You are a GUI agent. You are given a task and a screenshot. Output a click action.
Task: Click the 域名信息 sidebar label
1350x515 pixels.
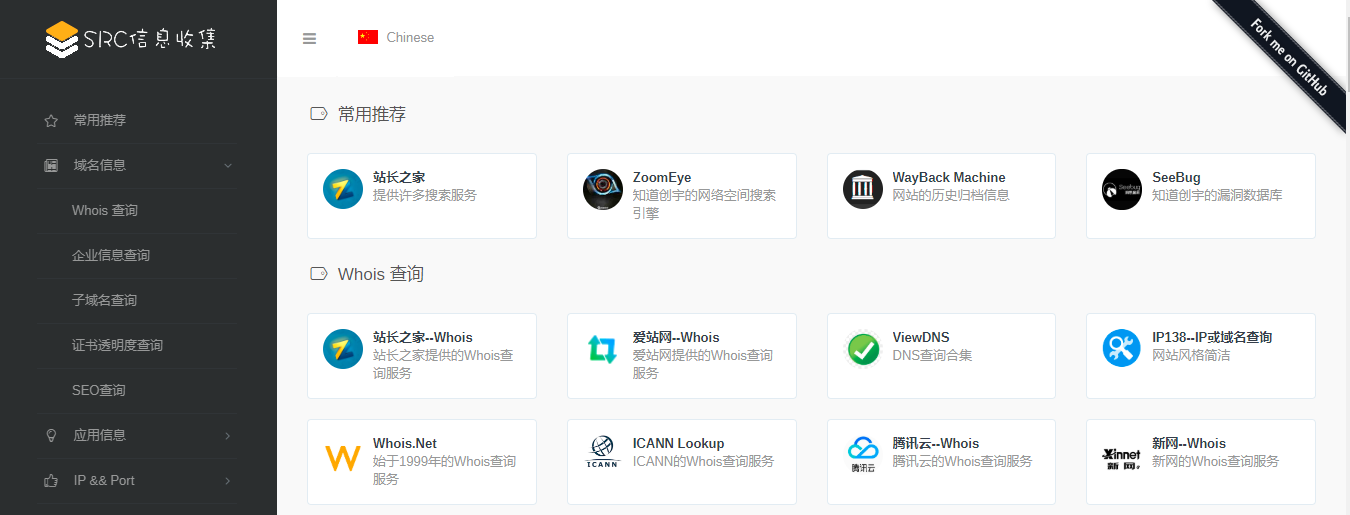coord(100,165)
